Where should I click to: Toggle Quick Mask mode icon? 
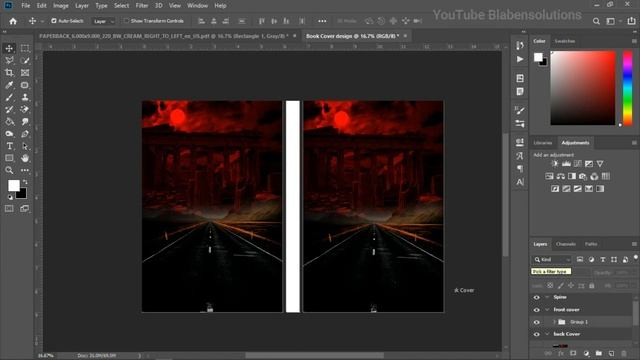pyautogui.click(x=9, y=209)
